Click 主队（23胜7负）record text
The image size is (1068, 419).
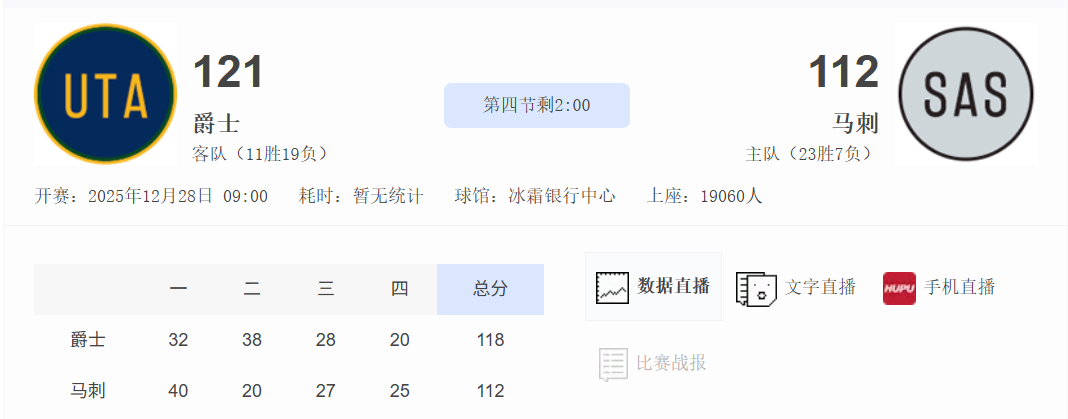tap(809, 154)
